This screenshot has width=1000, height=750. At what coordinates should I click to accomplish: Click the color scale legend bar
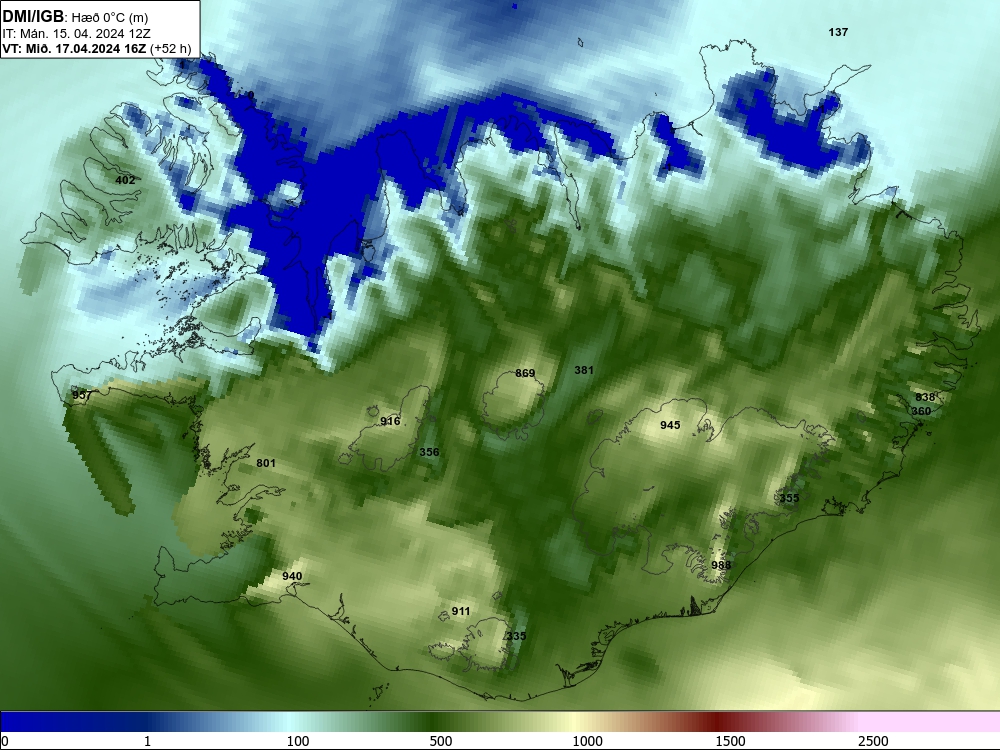(x=500, y=722)
